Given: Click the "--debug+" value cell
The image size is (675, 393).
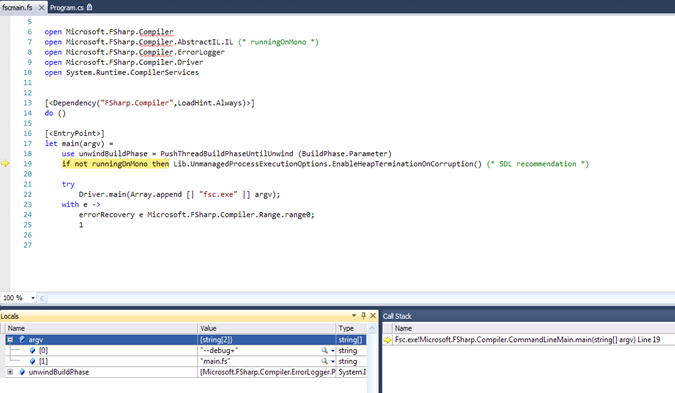Looking at the screenshot, I should click(266, 350).
